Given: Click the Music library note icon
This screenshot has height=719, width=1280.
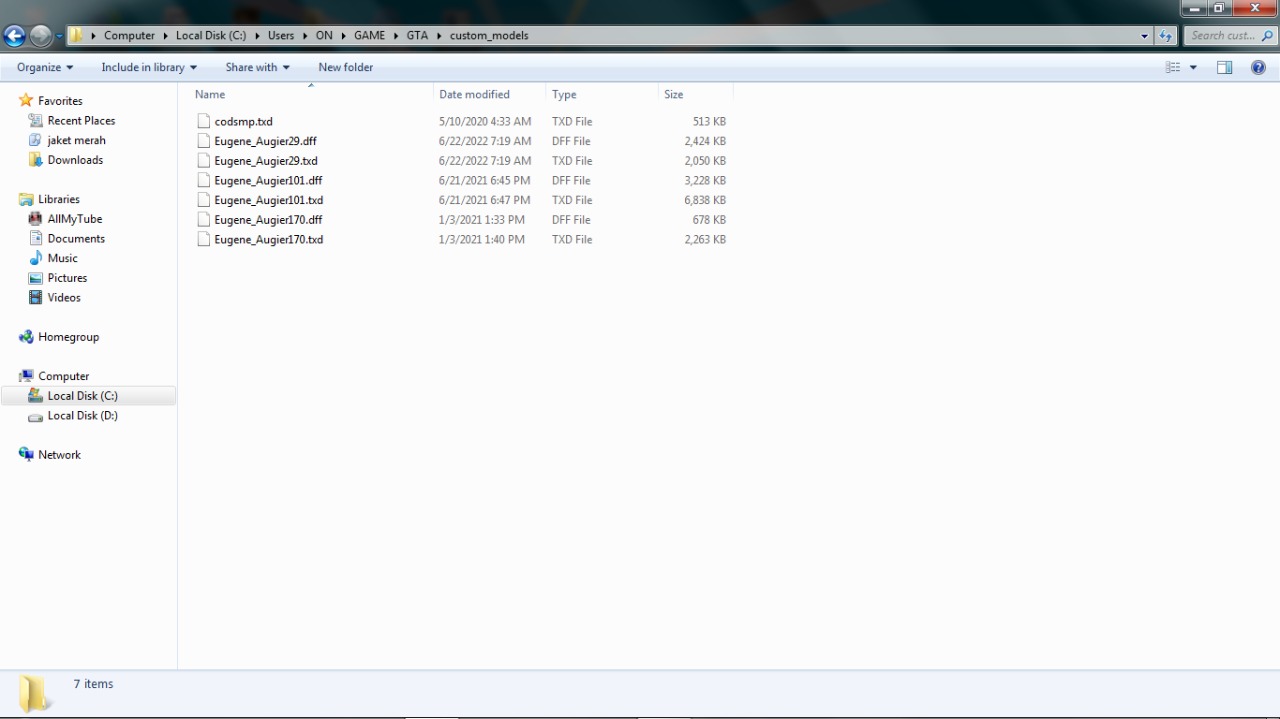Looking at the screenshot, I should 36,258.
